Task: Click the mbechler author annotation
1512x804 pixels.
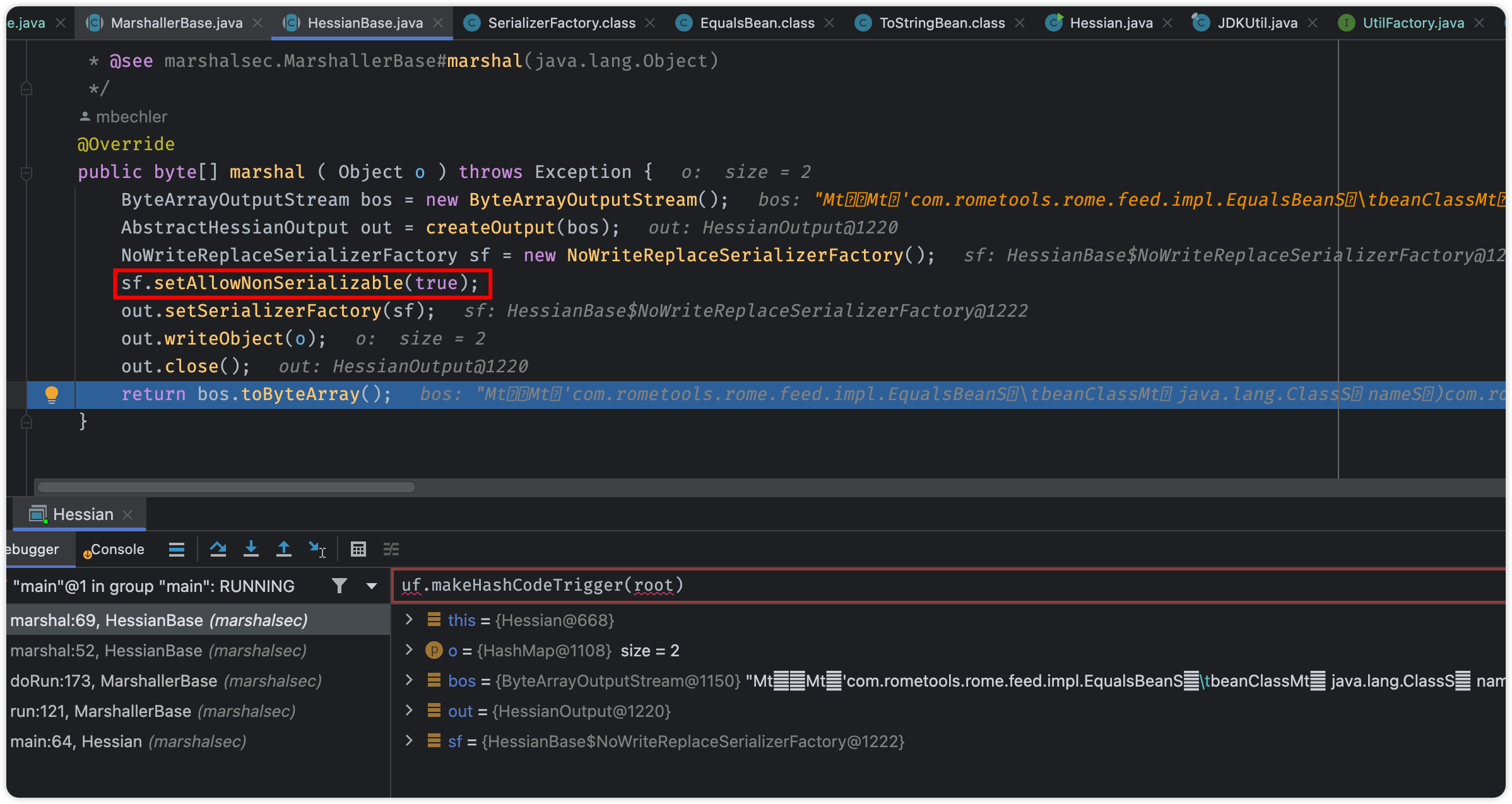Action: (x=124, y=117)
